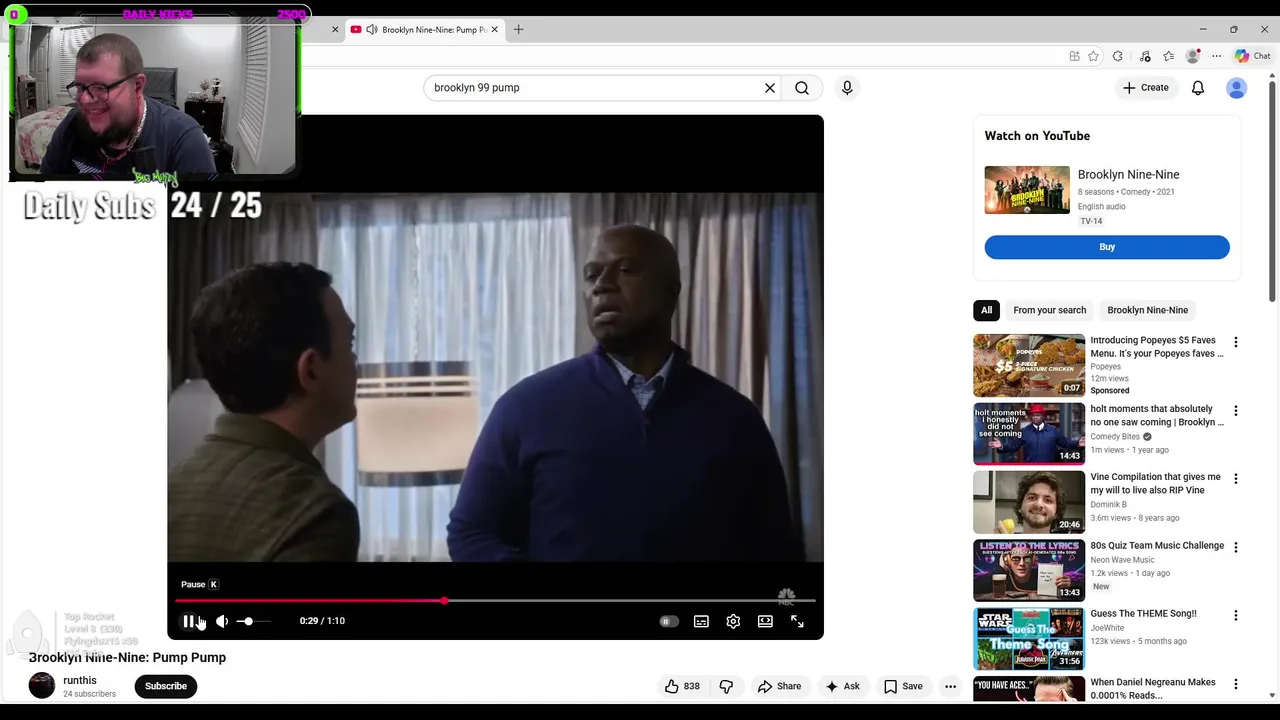
Task: Open the Brooklyn Nine-Nine show poster
Action: point(1027,190)
